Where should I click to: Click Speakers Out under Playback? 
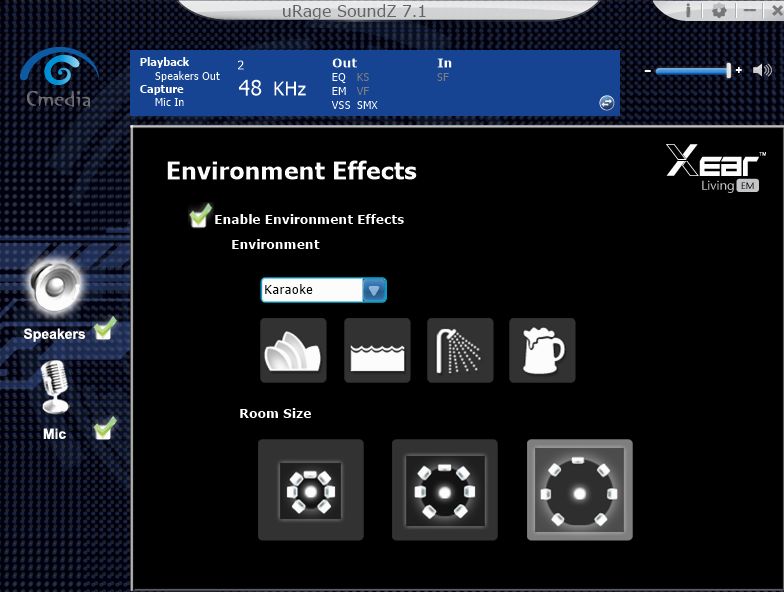tap(188, 76)
